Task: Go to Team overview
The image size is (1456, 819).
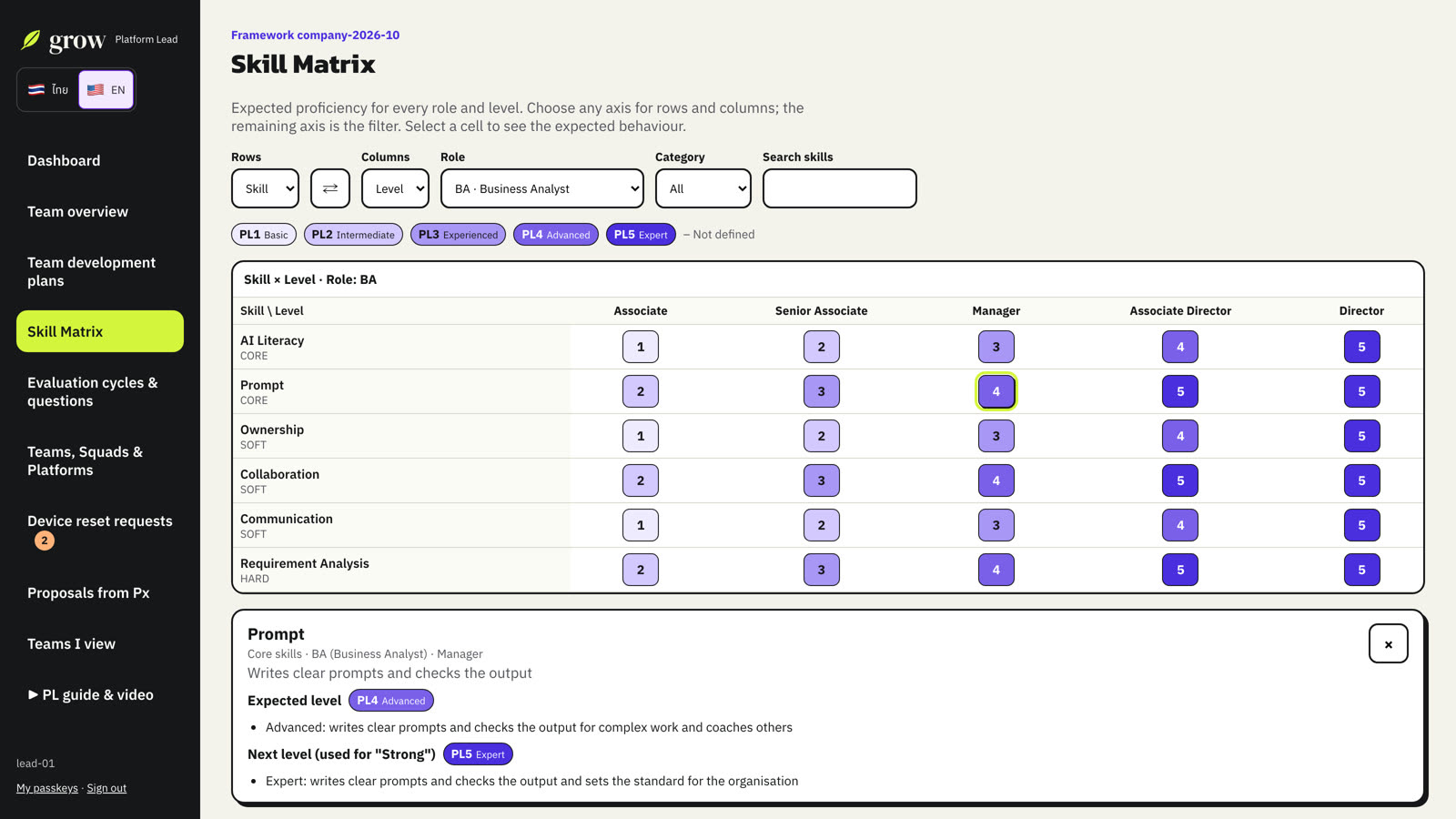Action: (100, 212)
